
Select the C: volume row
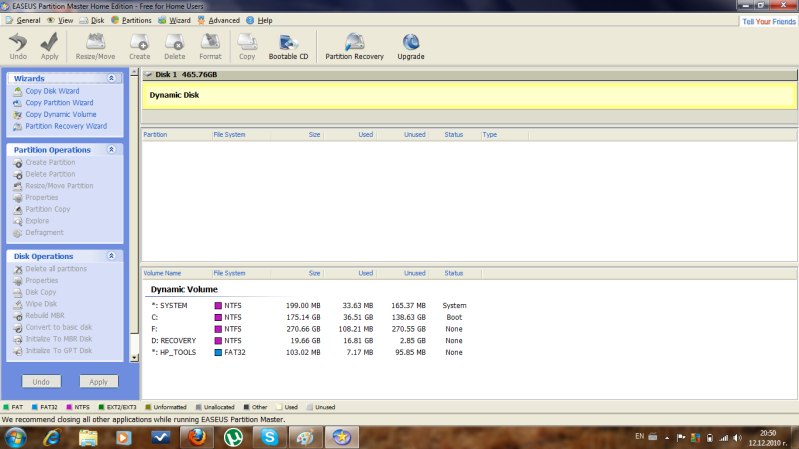click(x=309, y=317)
